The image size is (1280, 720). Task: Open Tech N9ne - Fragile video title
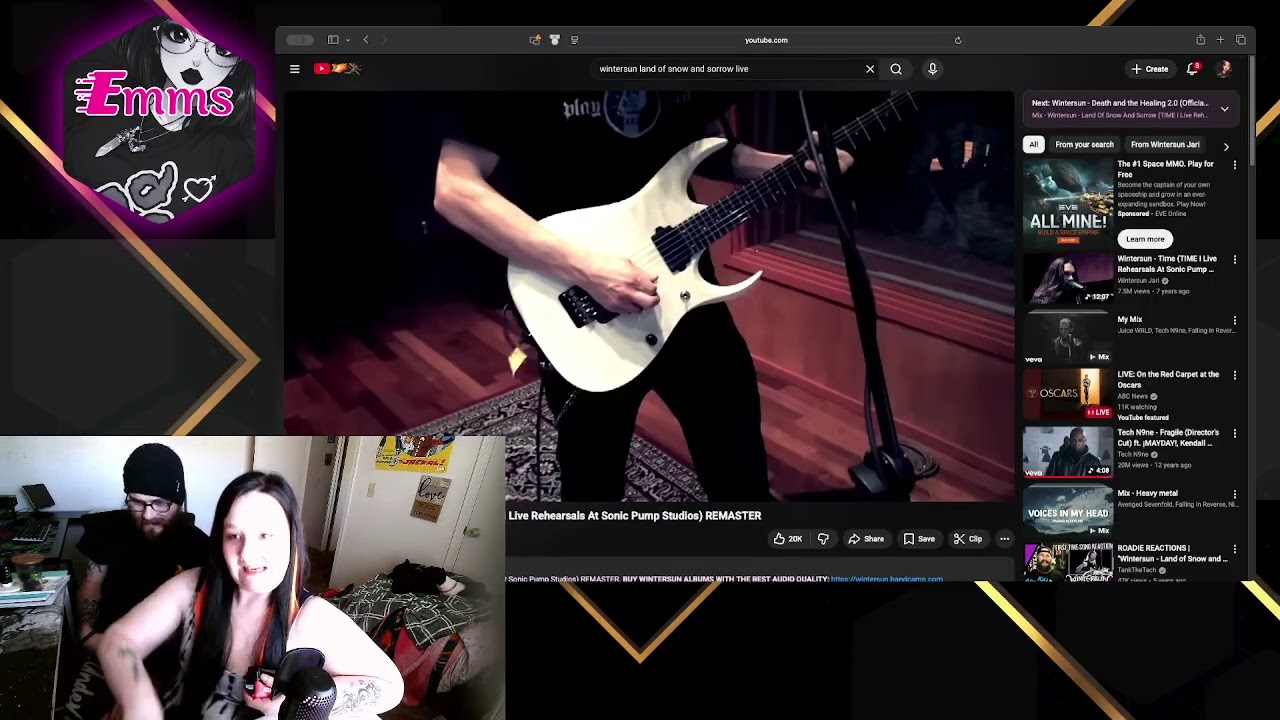click(1168, 437)
